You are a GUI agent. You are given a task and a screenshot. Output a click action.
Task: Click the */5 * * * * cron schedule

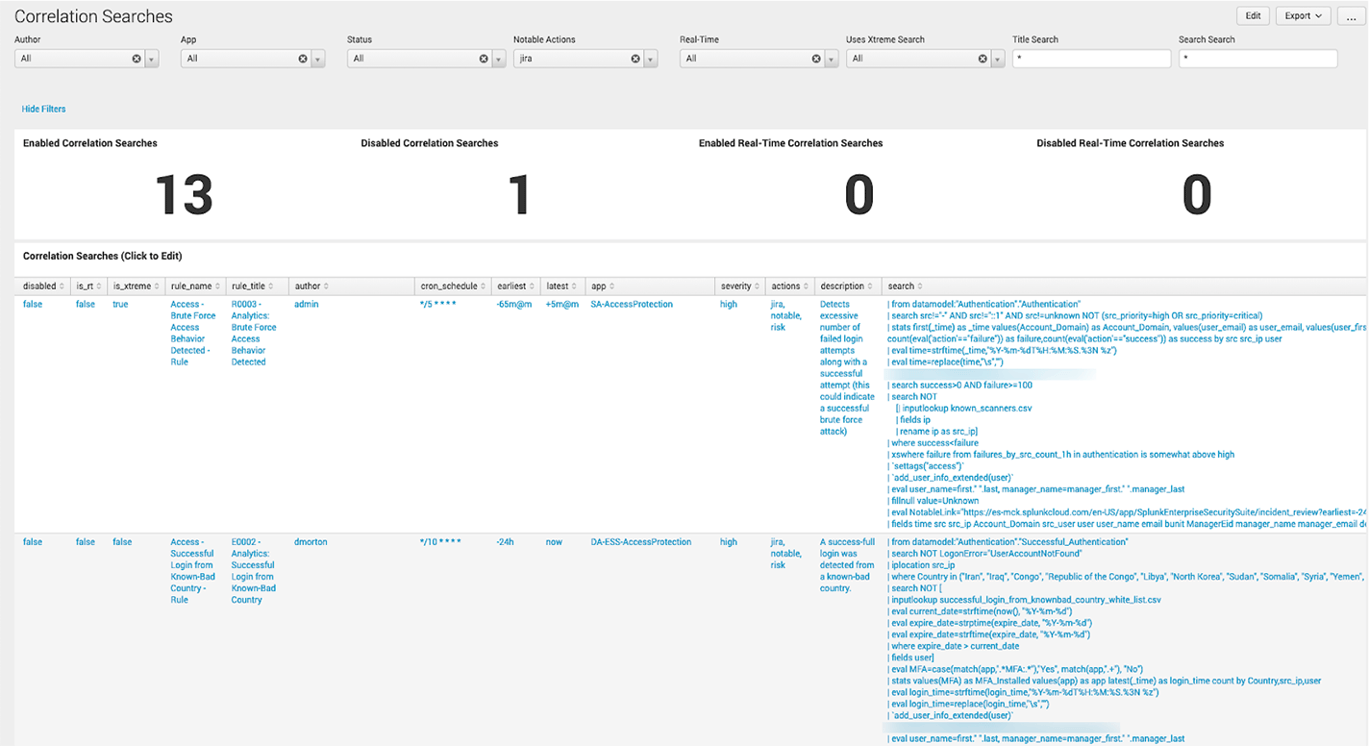(x=438, y=304)
